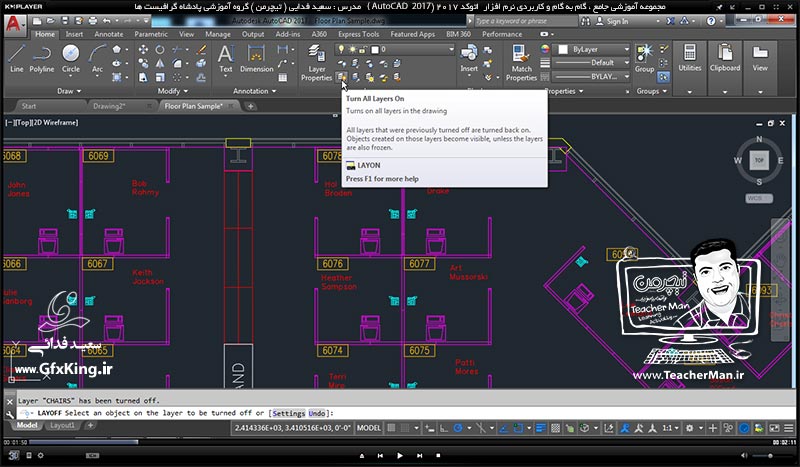This screenshot has width=800, height=467.
Task: Switch to the Drawing2 file tab
Action: click(x=109, y=106)
